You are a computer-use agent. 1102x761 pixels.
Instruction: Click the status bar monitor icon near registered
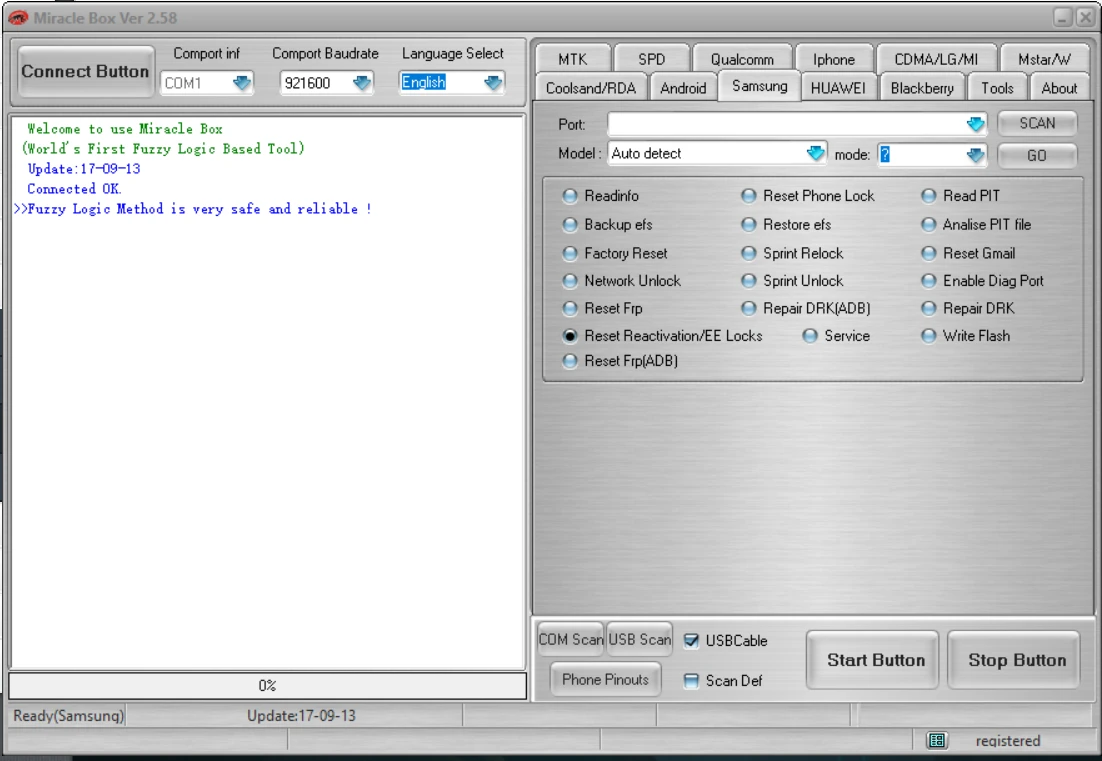936,740
